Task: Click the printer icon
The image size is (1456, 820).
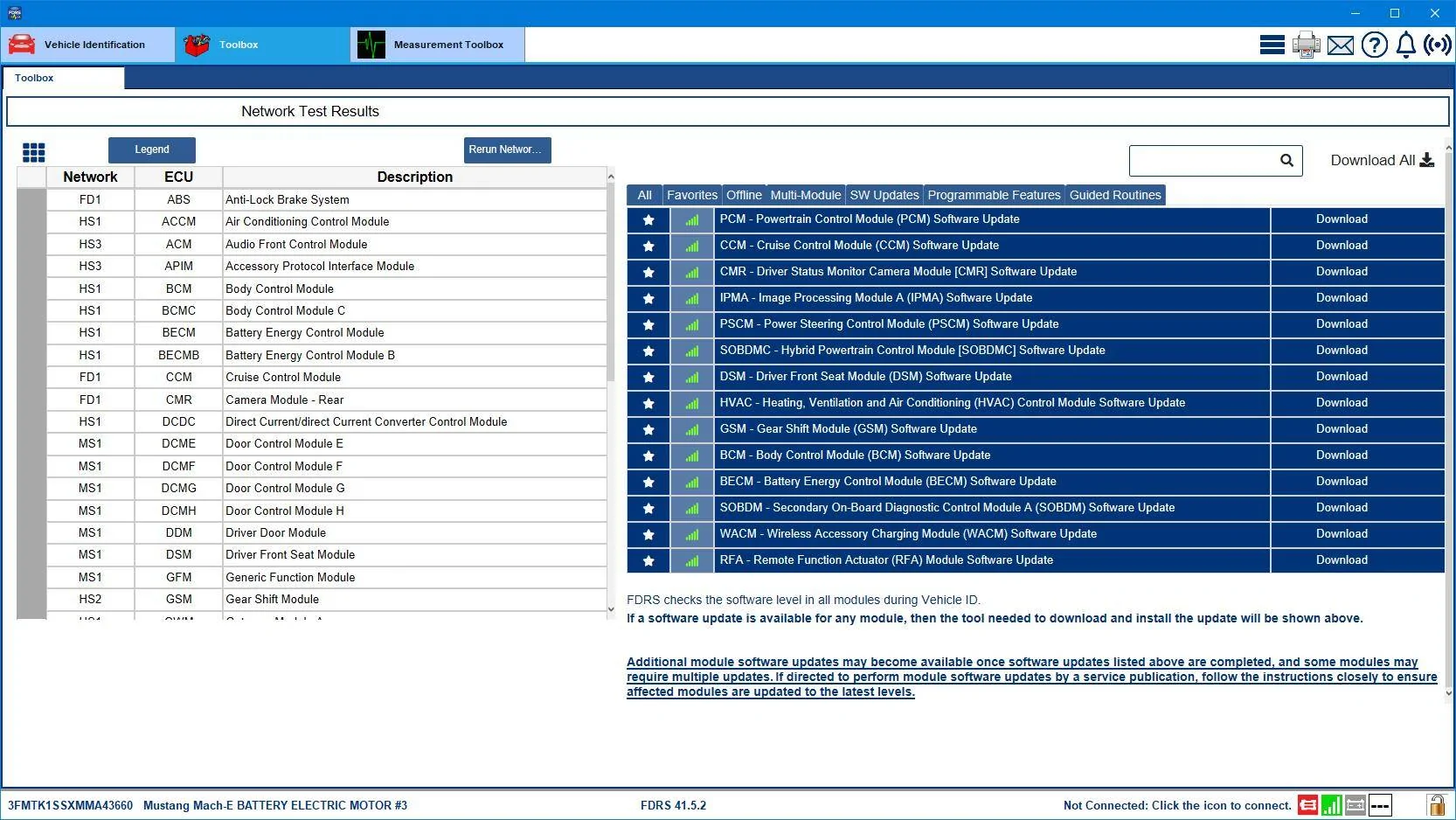Action: (x=1307, y=45)
